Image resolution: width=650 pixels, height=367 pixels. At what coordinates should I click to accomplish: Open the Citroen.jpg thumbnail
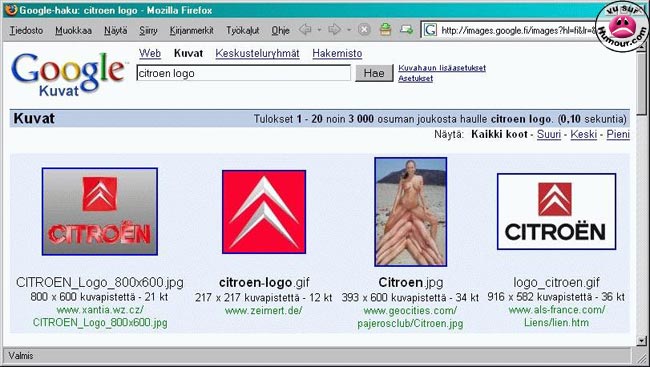tap(410, 212)
